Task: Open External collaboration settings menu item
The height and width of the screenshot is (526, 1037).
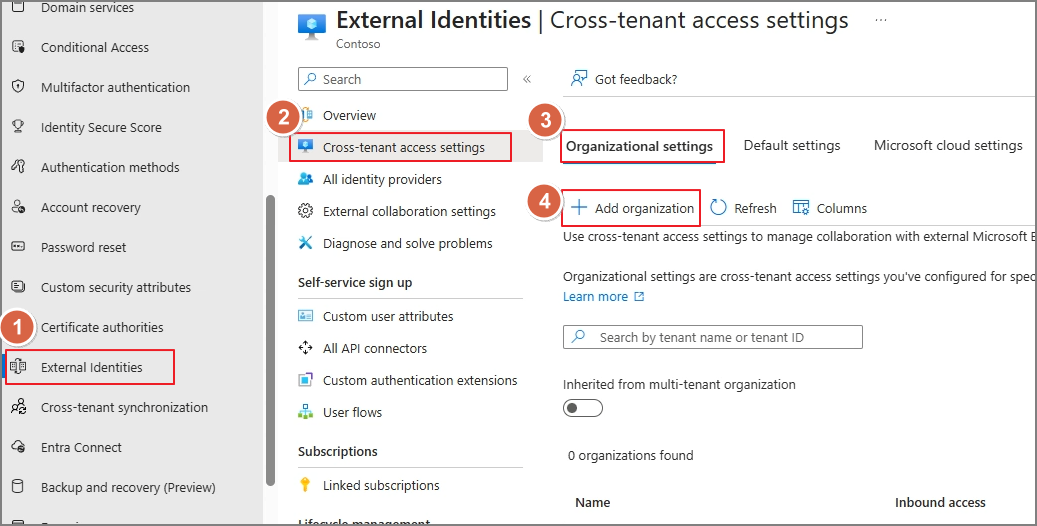Action: [411, 211]
